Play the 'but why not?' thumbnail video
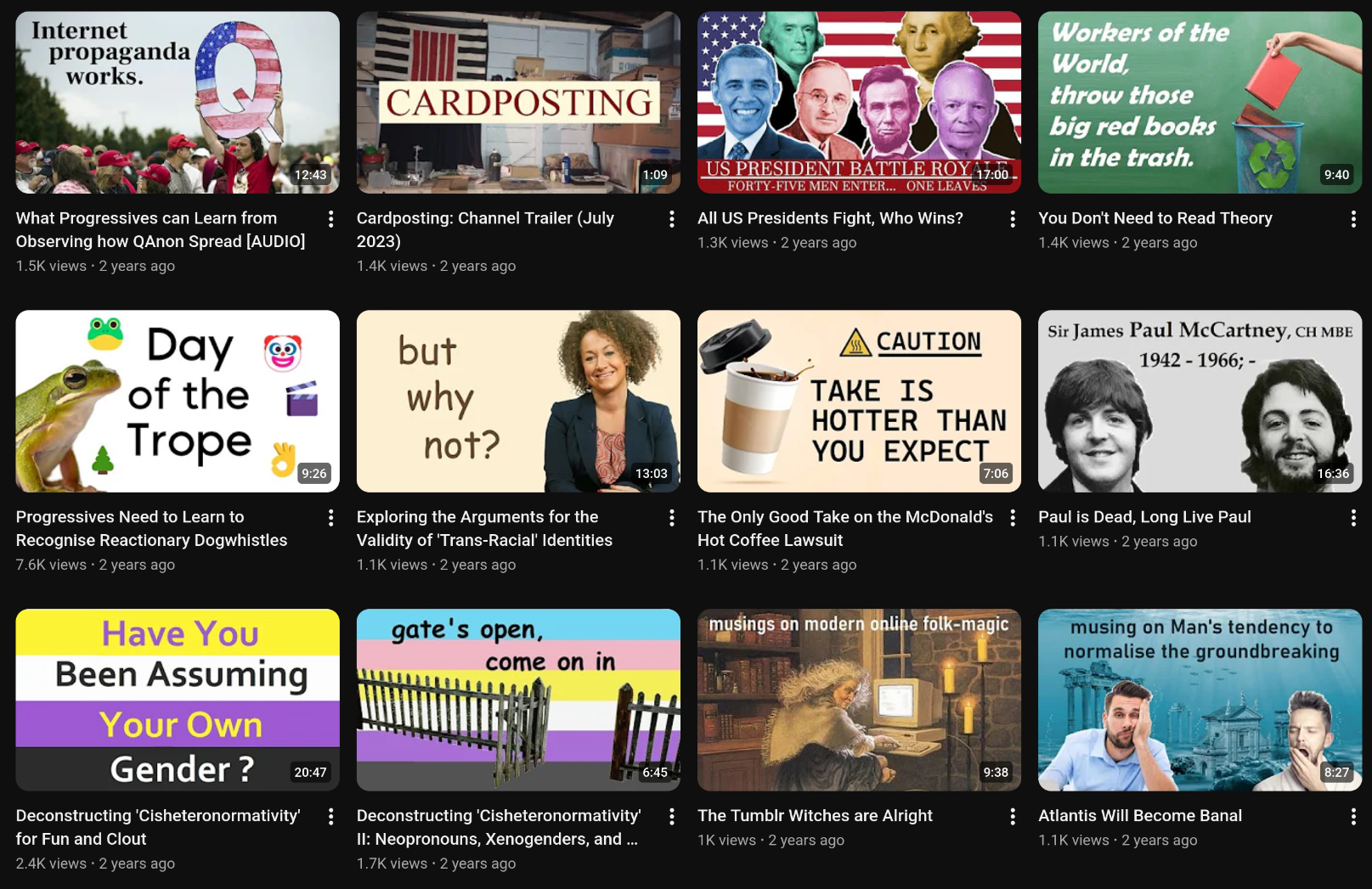Screen dimensions: 1372x889 (x=518, y=401)
